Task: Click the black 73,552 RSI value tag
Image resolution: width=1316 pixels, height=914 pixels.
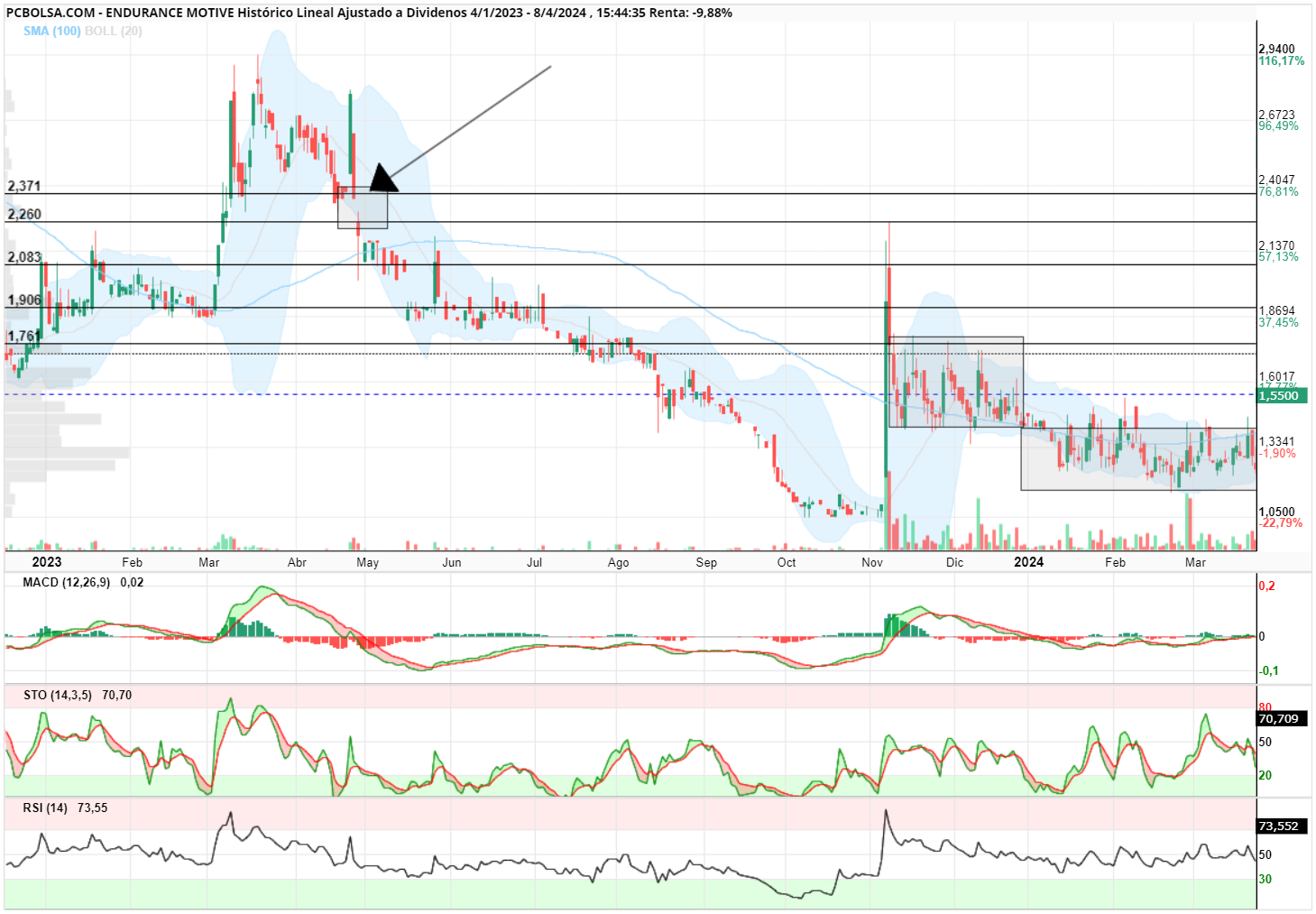Action: (x=1281, y=826)
